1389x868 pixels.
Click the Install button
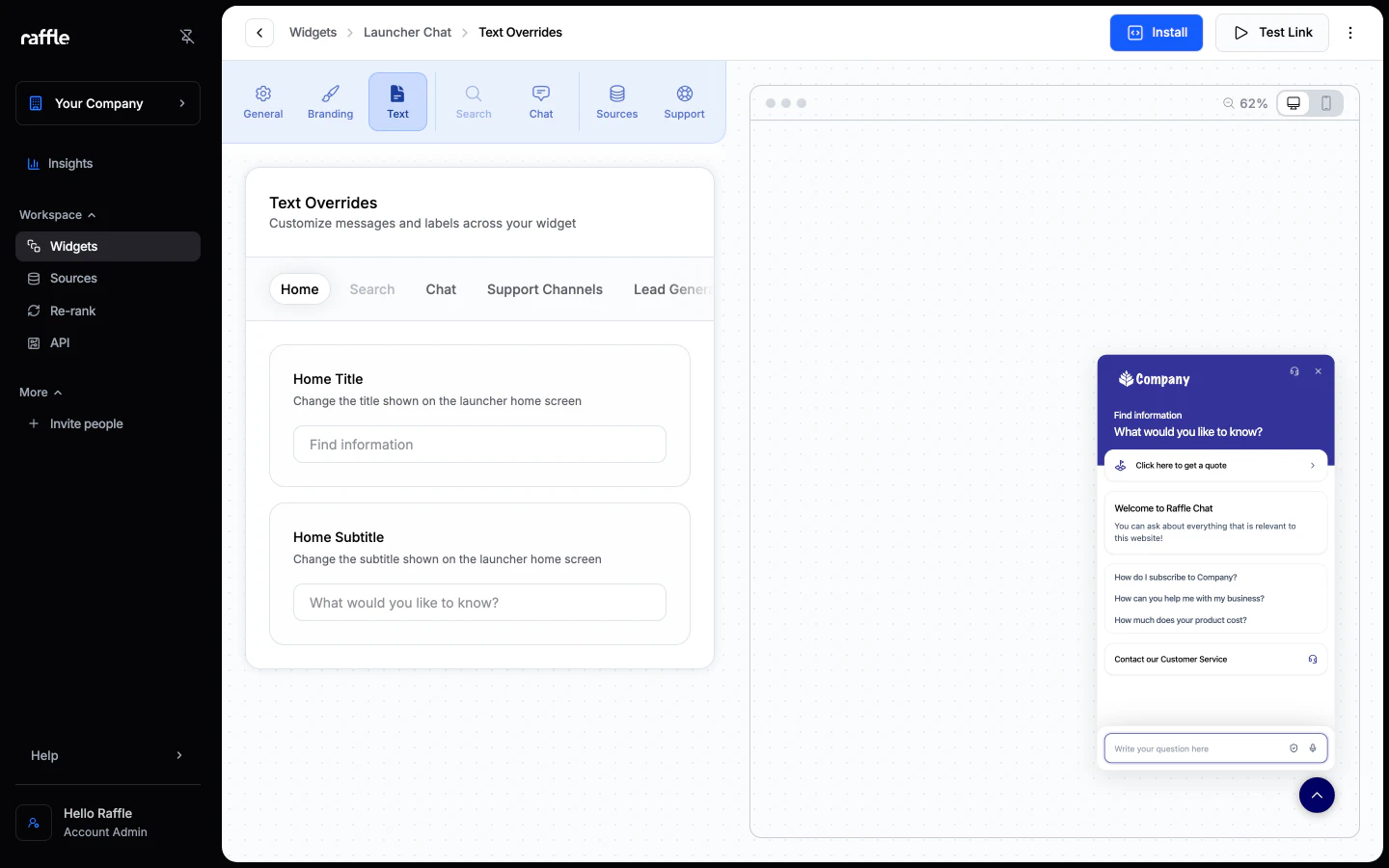(1157, 33)
